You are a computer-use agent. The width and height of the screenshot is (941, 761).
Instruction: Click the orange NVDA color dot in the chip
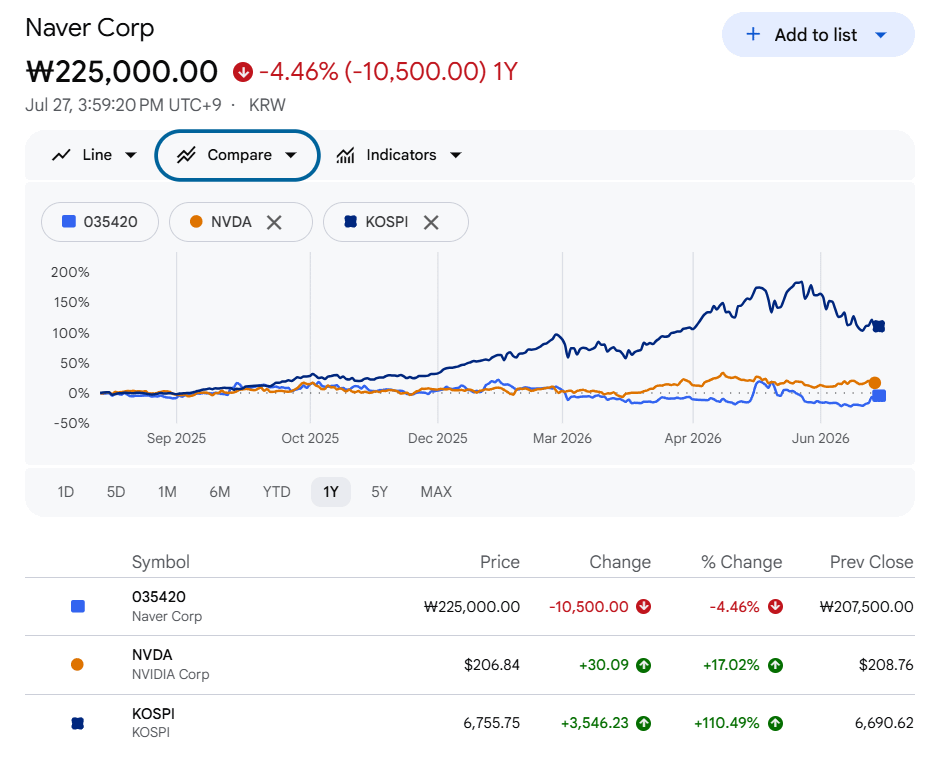pyautogui.click(x=196, y=221)
